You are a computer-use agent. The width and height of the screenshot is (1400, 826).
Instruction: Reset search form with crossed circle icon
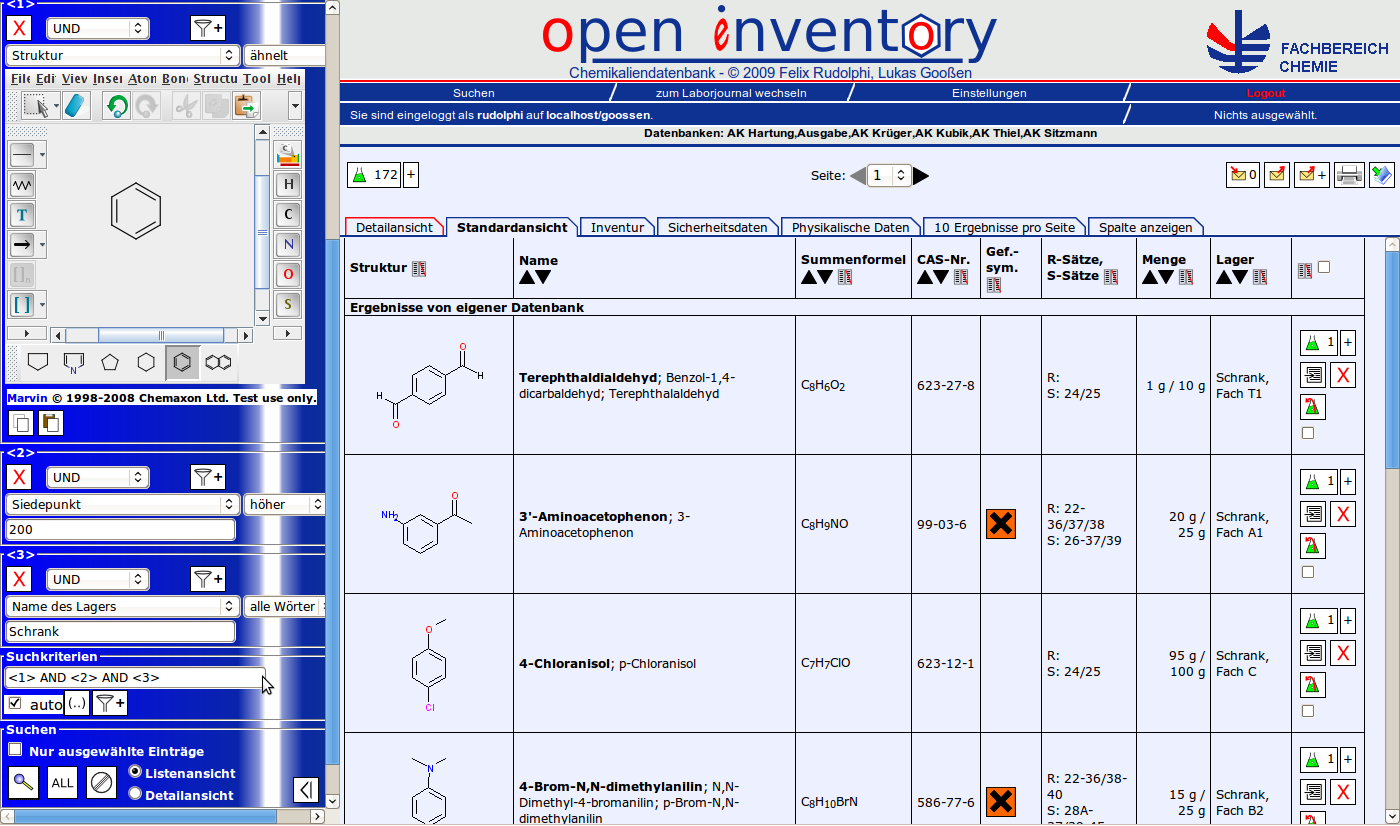[100, 783]
